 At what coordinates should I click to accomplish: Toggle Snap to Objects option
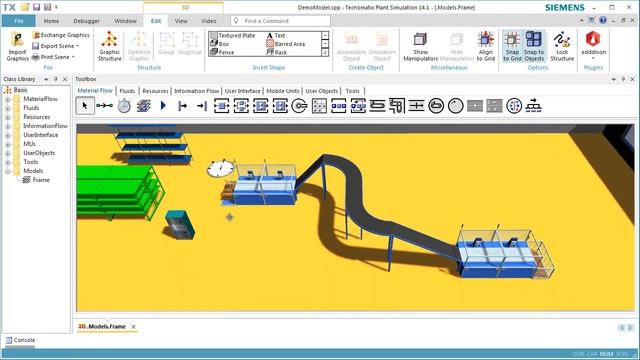click(534, 46)
